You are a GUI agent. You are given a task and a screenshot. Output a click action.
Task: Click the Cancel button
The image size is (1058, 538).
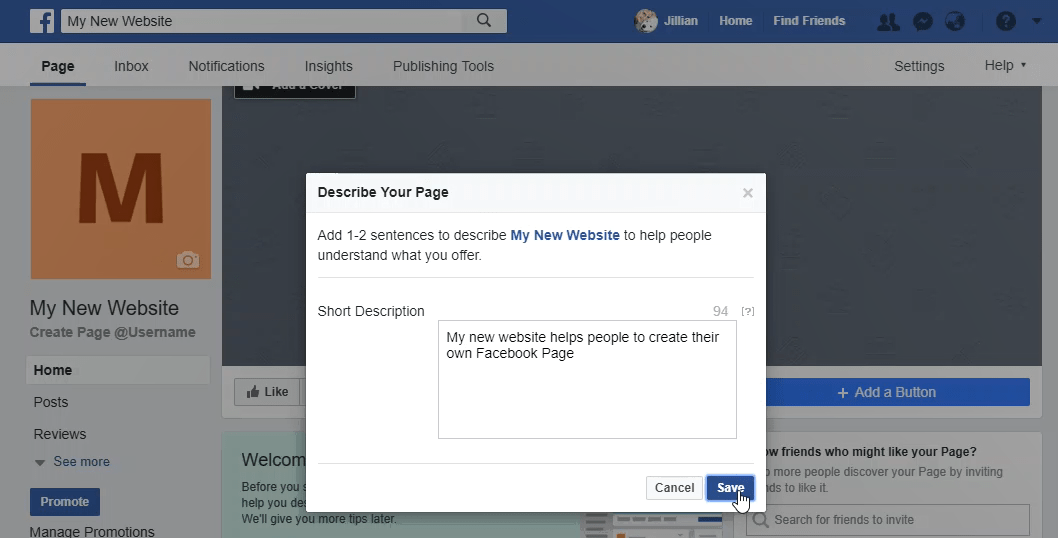674,487
